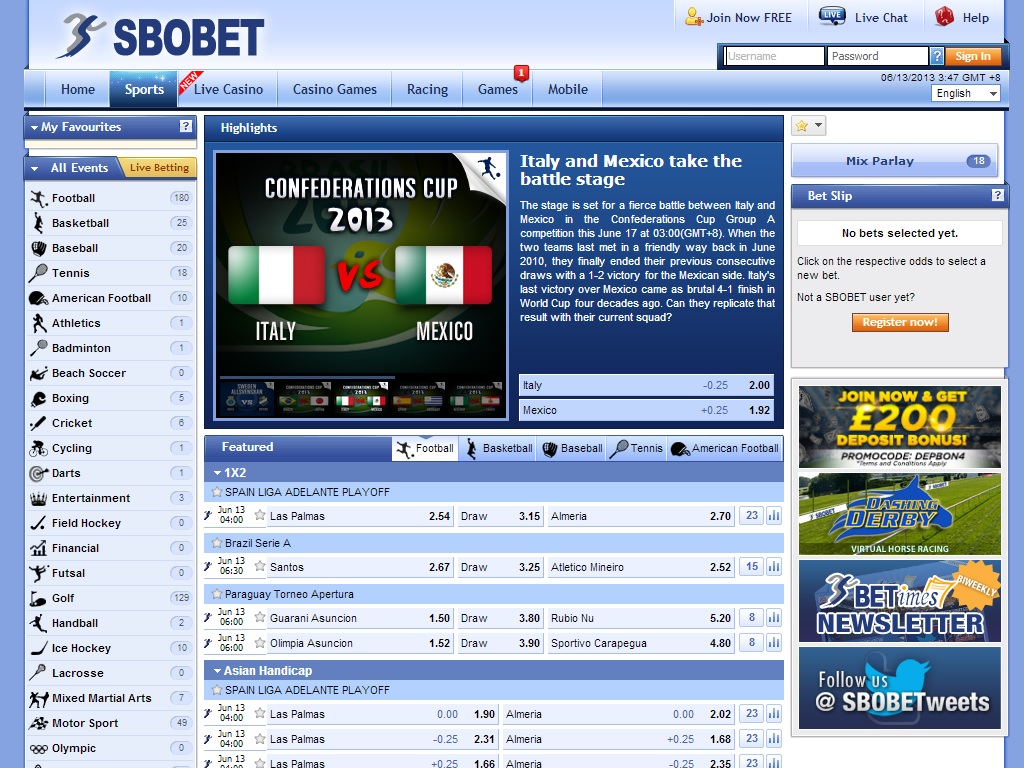The image size is (1024, 768).
Task: Open the Home navigation tab
Action: (x=78, y=89)
